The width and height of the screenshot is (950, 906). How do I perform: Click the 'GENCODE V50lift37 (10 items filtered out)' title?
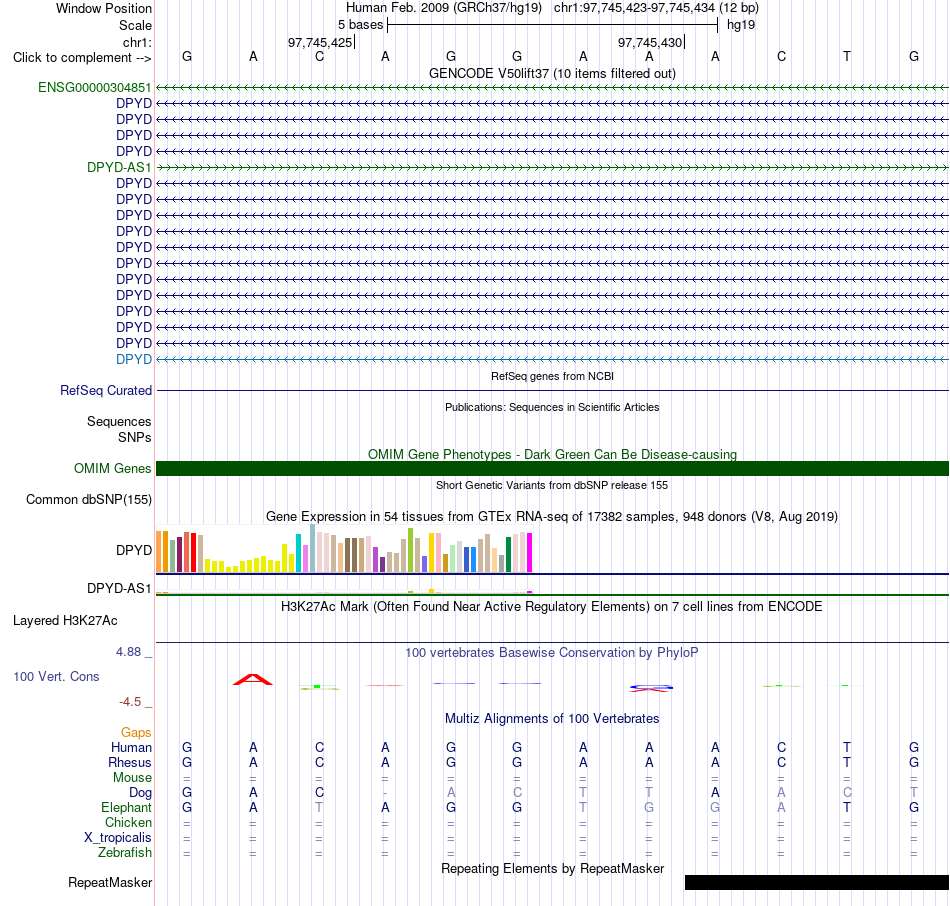pos(552,73)
